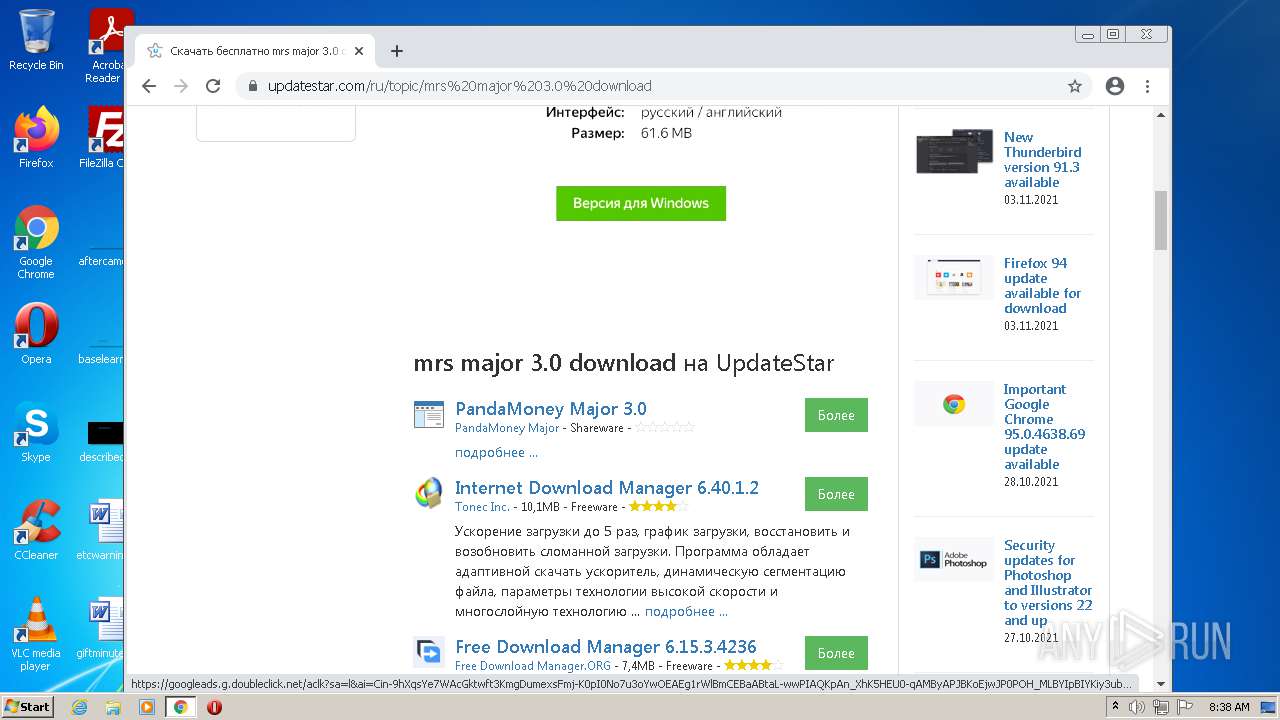
Task: Click the volume speaker tray icon
Action: (1139, 707)
